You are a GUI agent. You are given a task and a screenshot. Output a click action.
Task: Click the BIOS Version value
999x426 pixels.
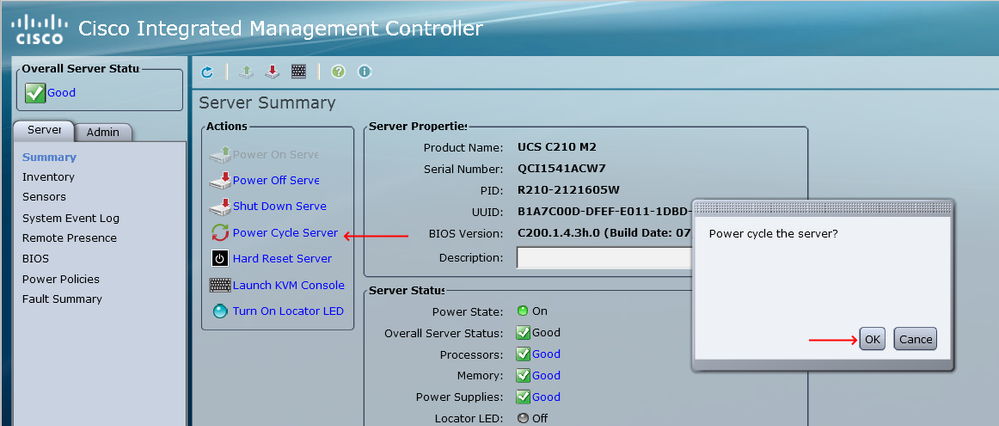[x=605, y=234]
